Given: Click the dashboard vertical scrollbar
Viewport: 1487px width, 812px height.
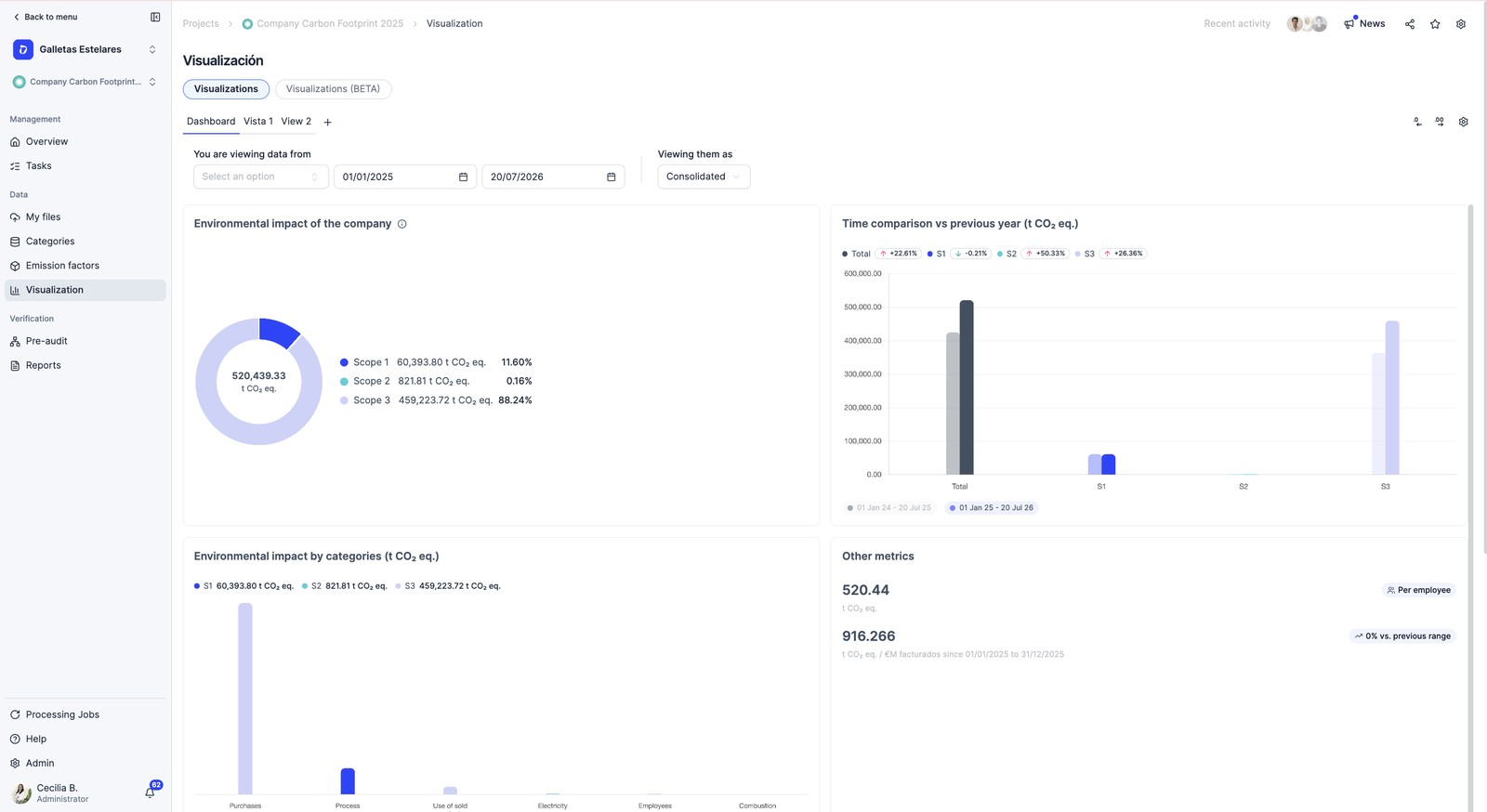Looking at the screenshot, I should (1470, 508).
